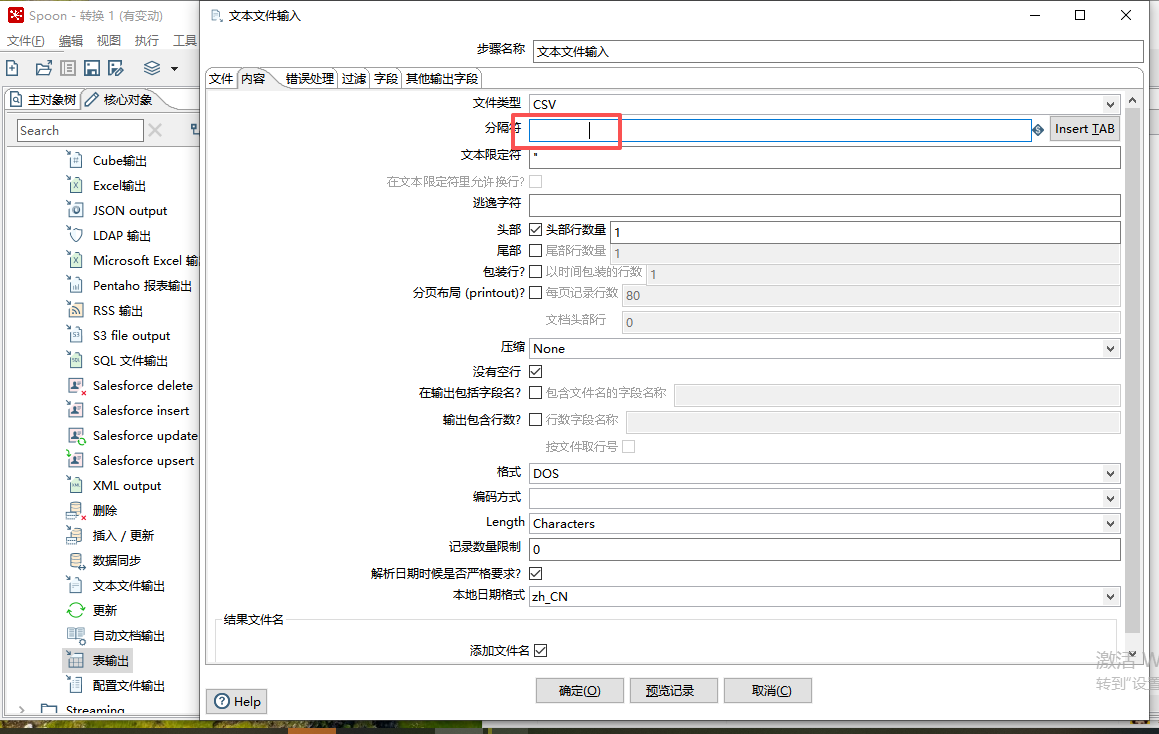Select the Salesforce upsert step icon

(x=75, y=460)
